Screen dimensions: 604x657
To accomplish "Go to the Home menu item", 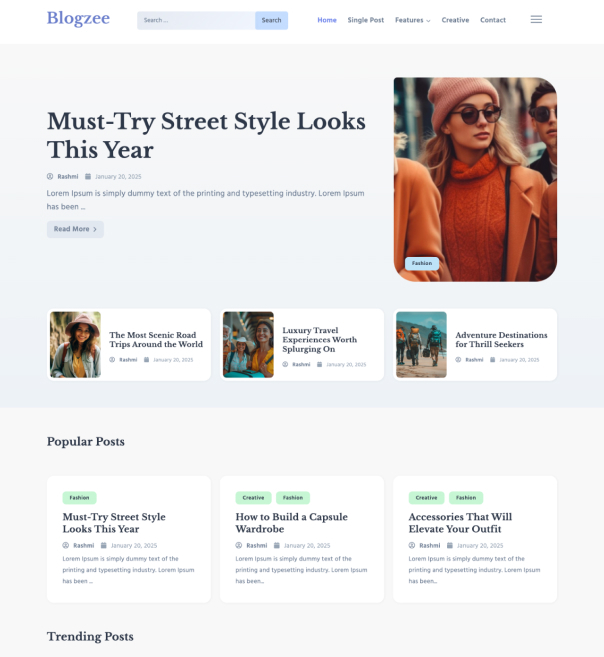I will [327, 20].
